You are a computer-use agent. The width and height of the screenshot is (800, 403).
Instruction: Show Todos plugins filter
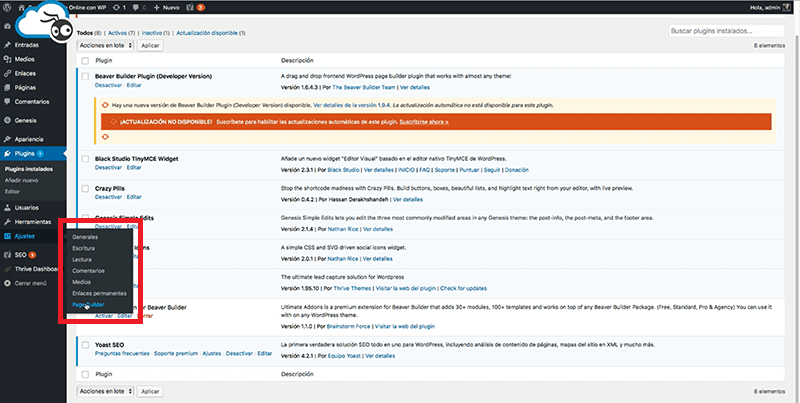click(x=85, y=33)
